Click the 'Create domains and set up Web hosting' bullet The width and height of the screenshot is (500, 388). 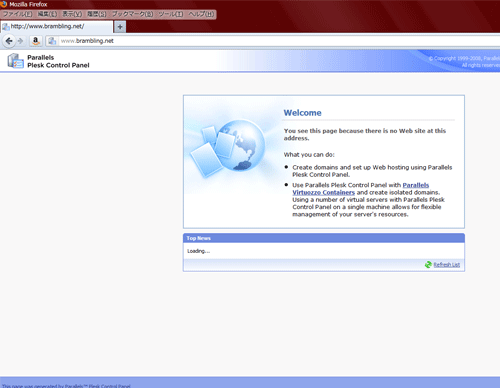click(372, 171)
